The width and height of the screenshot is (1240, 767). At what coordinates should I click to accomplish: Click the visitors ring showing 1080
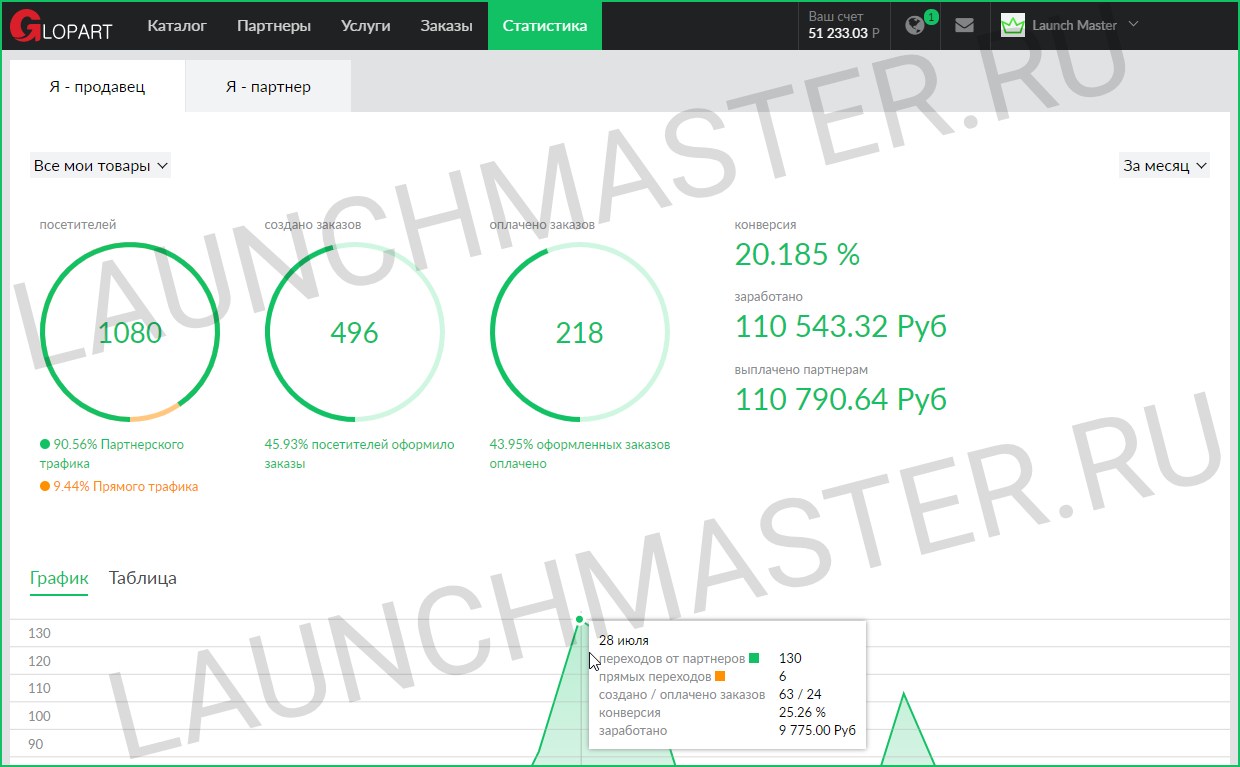(130, 332)
